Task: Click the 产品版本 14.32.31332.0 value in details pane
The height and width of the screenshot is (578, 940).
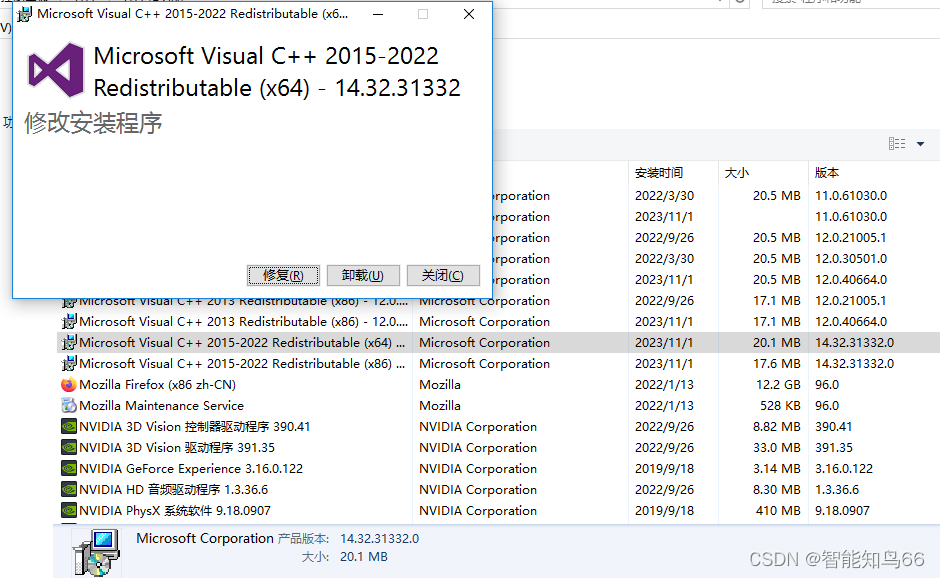Action: coord(379,538)
